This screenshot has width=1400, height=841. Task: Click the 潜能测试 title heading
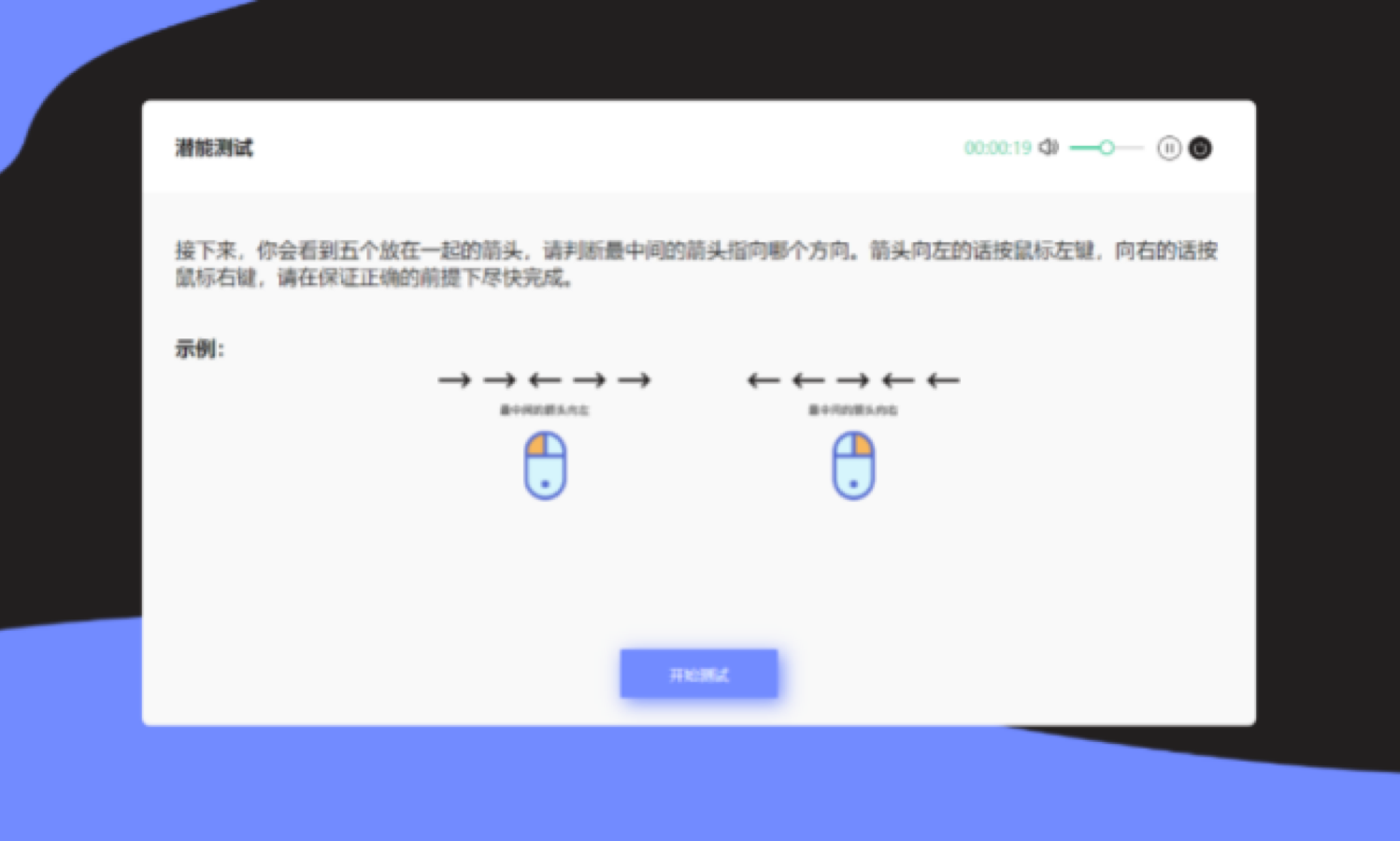click(x=214, y=148)
